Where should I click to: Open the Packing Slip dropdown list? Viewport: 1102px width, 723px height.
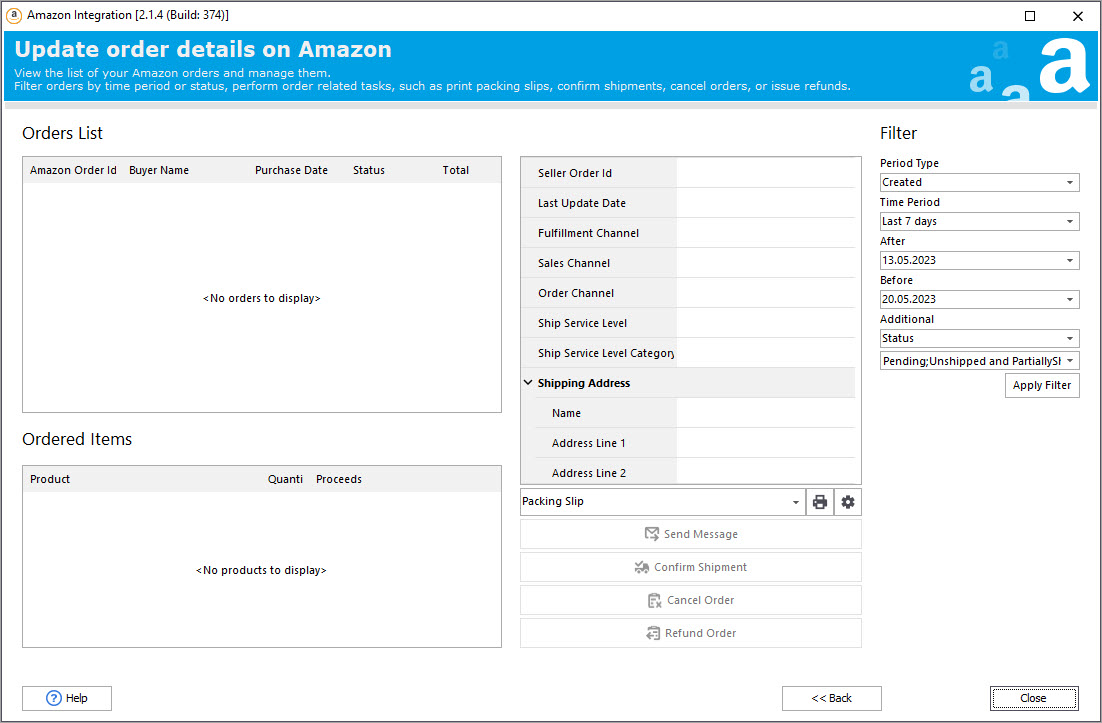pos(796,502)
